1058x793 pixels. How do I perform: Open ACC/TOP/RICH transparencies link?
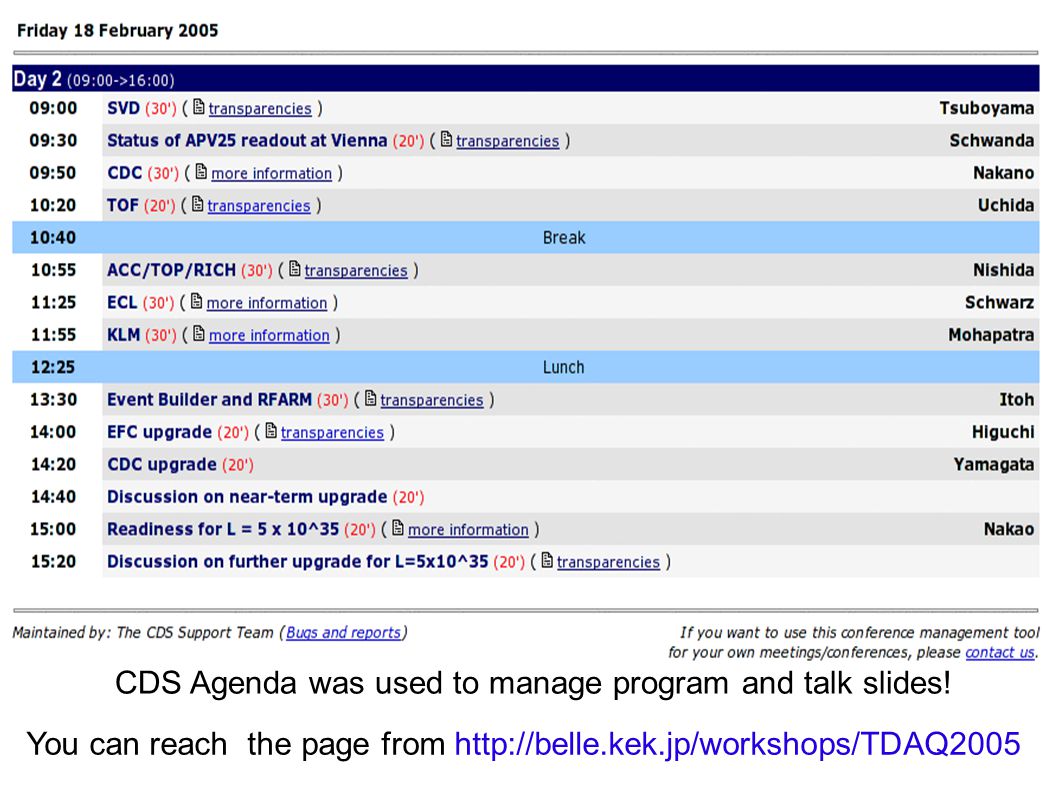tap(356, 271)
